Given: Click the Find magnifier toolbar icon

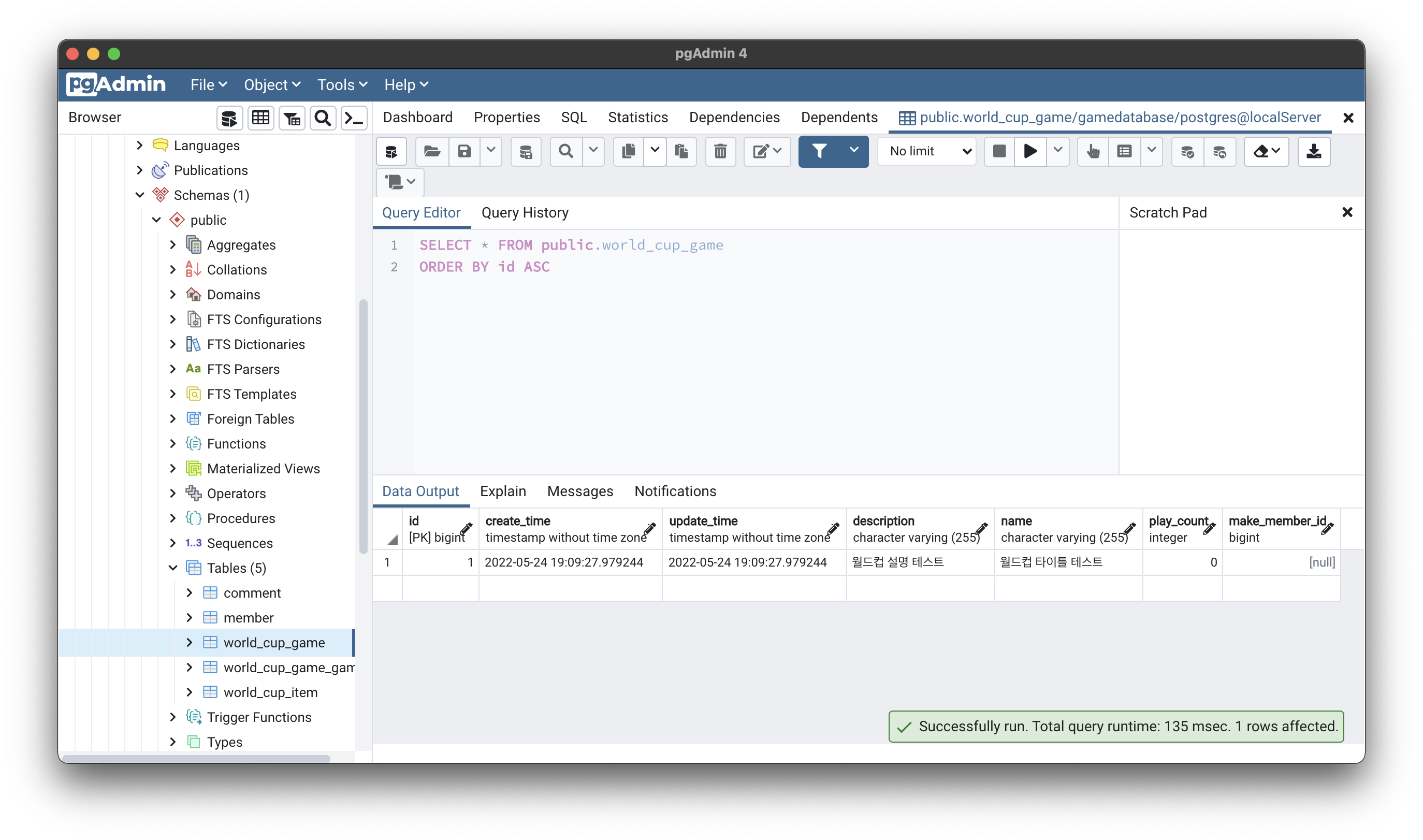Looking at the screenshot, I should pos(566,152).
